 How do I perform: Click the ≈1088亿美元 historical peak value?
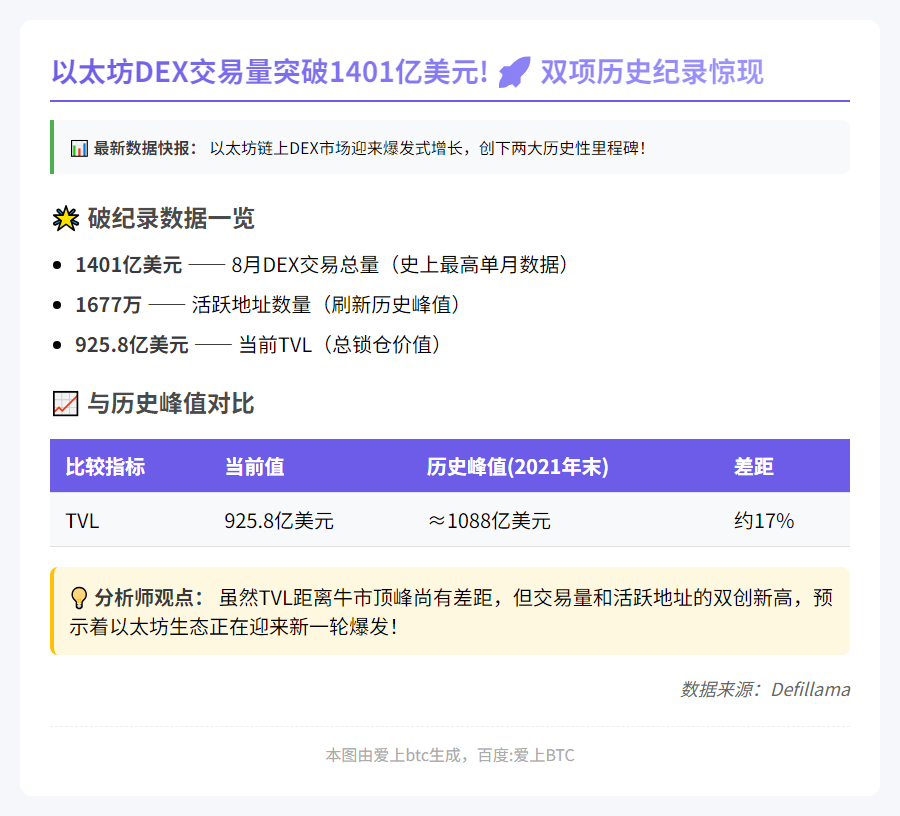(x=491, y=520)
